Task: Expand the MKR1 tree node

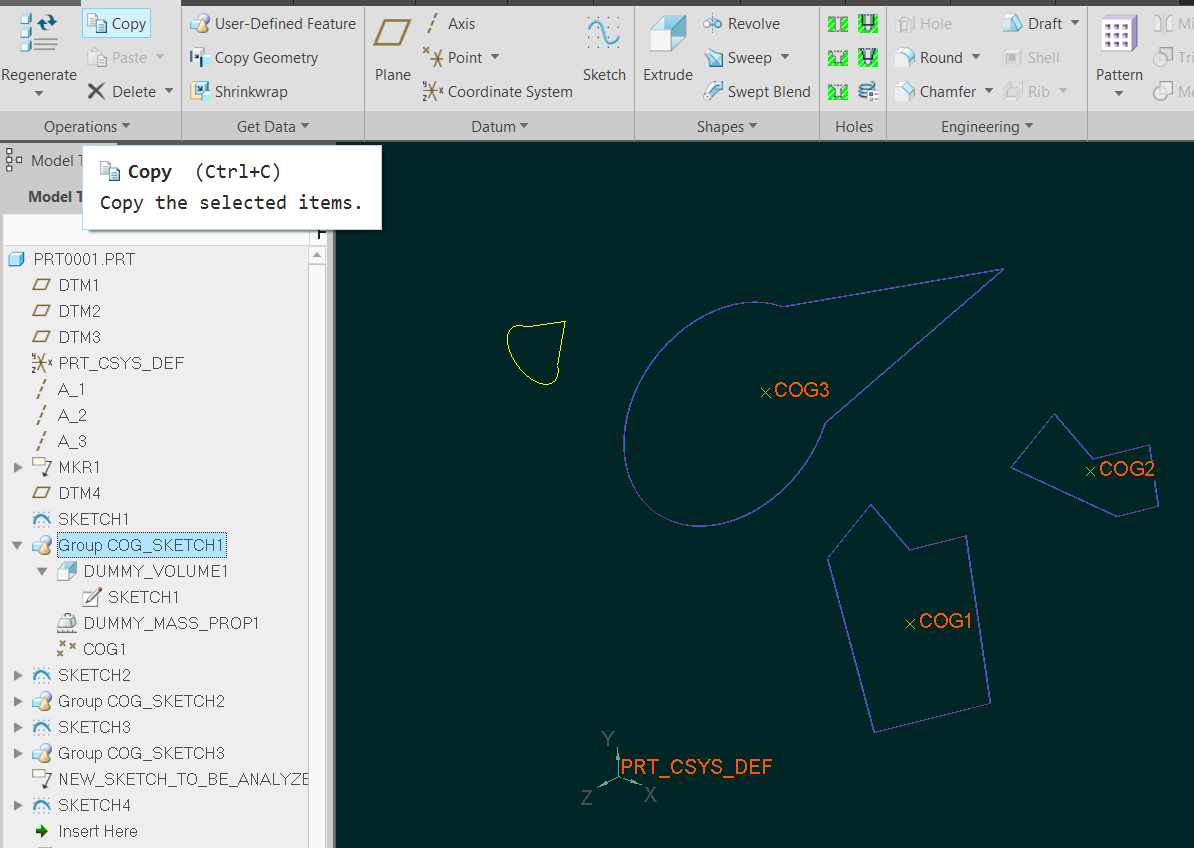Action: coord(17,468)
